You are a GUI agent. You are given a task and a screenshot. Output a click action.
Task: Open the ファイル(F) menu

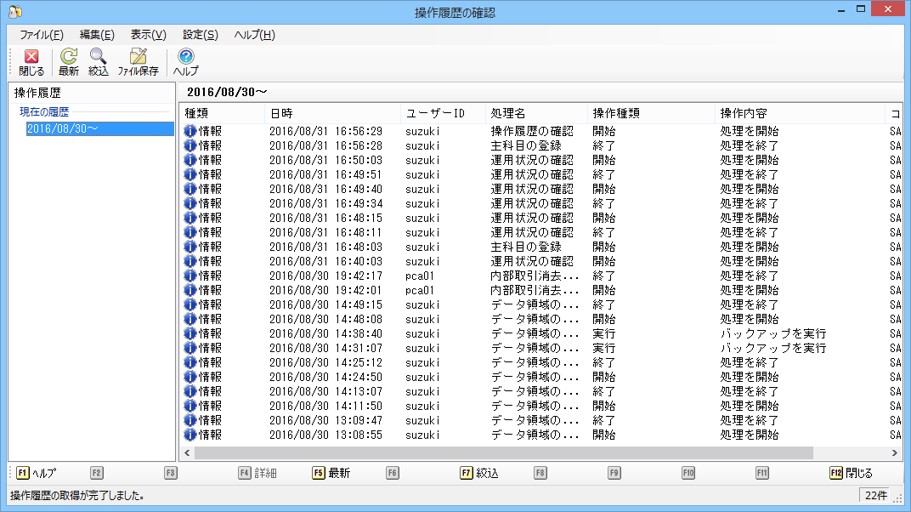41,35
